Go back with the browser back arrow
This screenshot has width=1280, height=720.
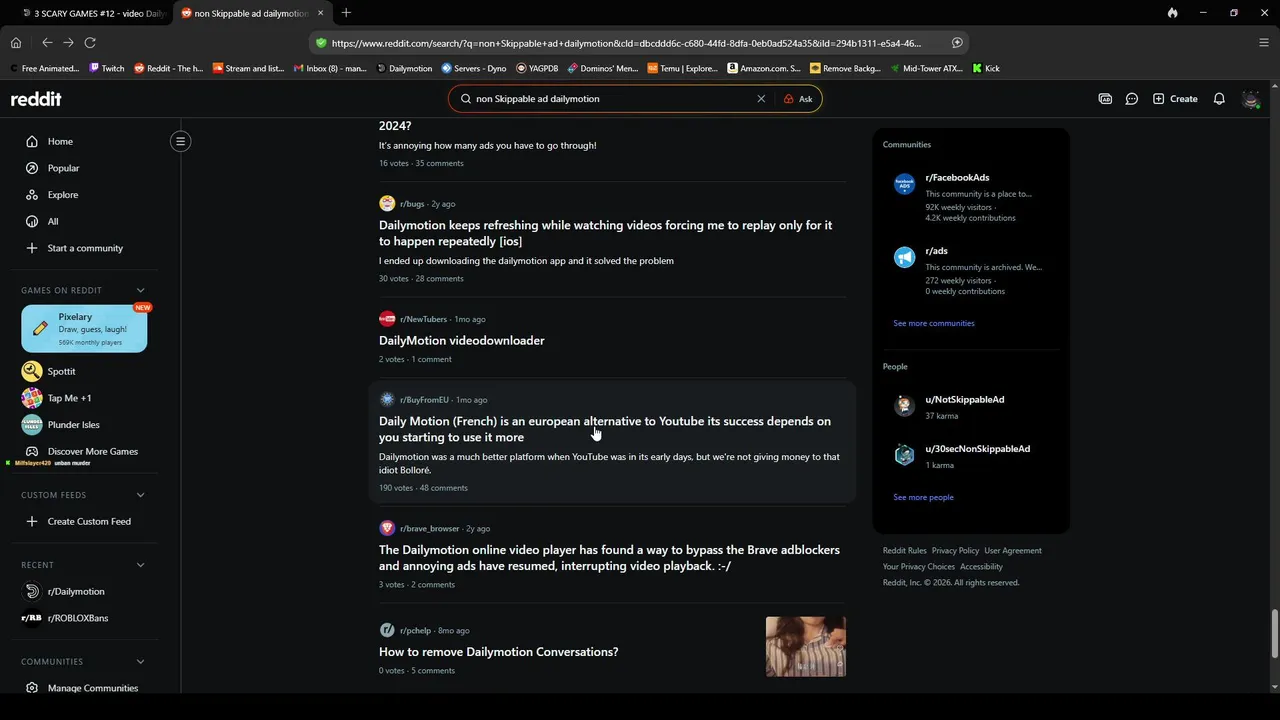click(47, 43)
